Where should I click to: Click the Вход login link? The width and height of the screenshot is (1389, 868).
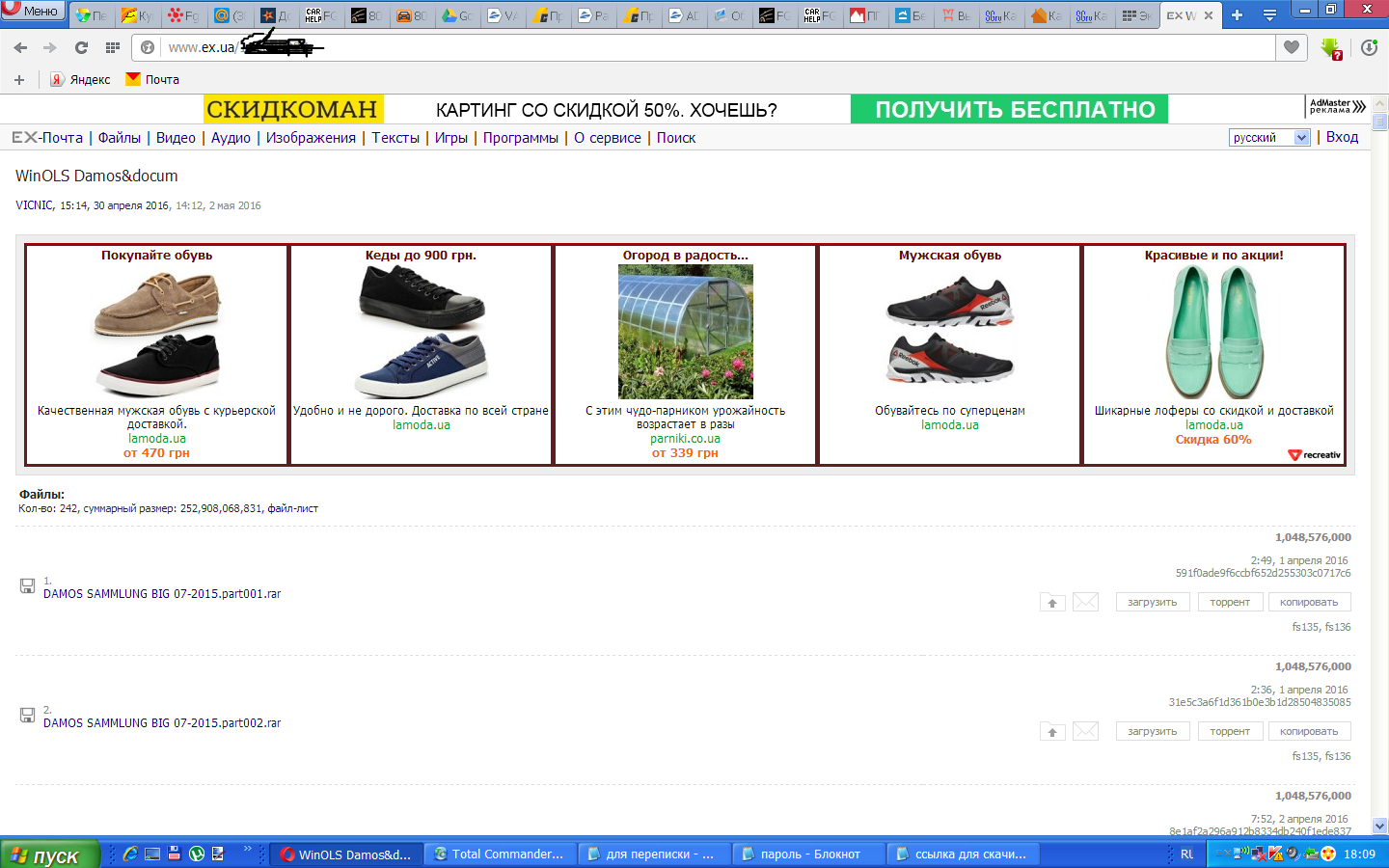coord(1342,137)
